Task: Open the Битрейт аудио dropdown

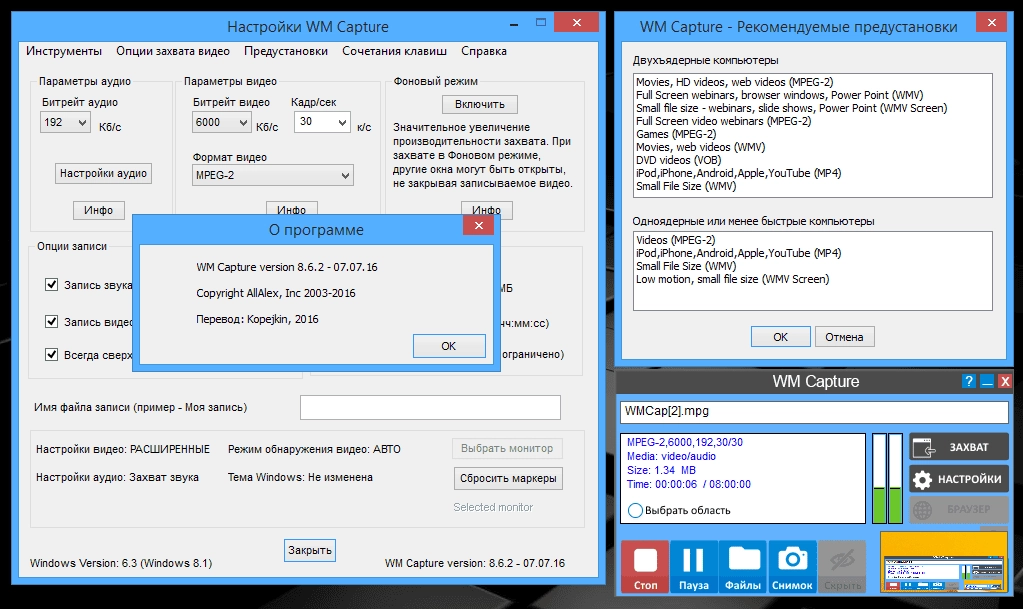Action: tap(65, 122)
